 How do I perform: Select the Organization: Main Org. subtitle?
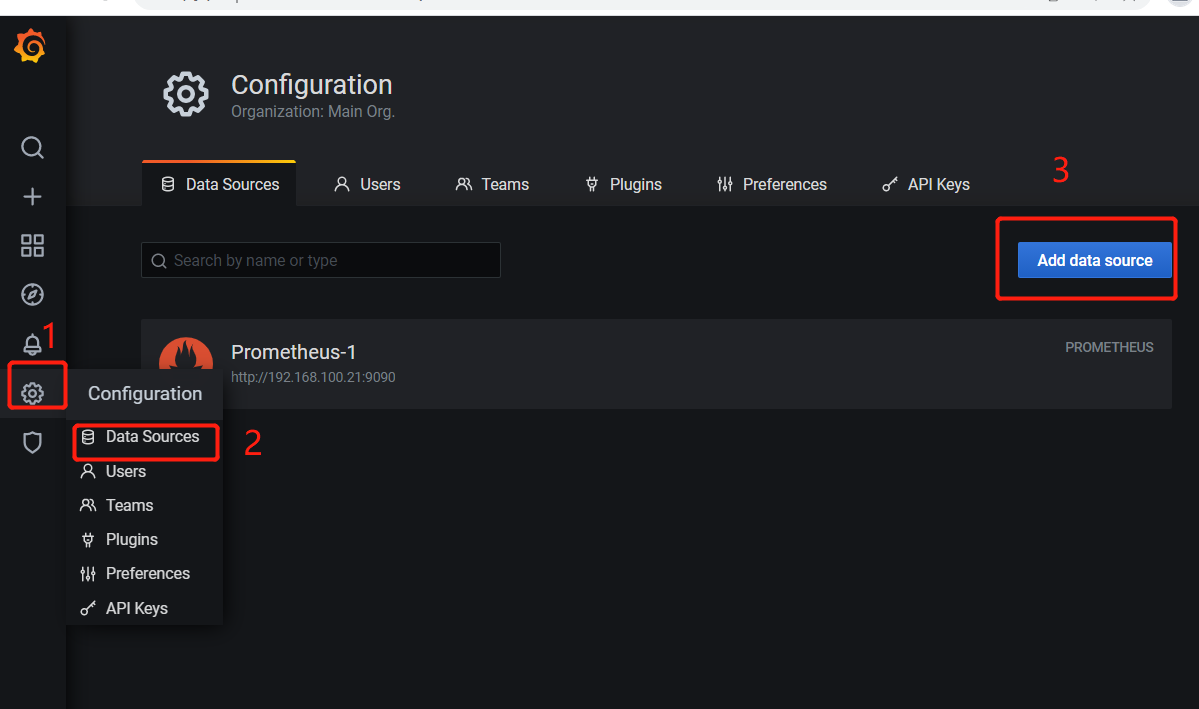click(x=313, y=112)
